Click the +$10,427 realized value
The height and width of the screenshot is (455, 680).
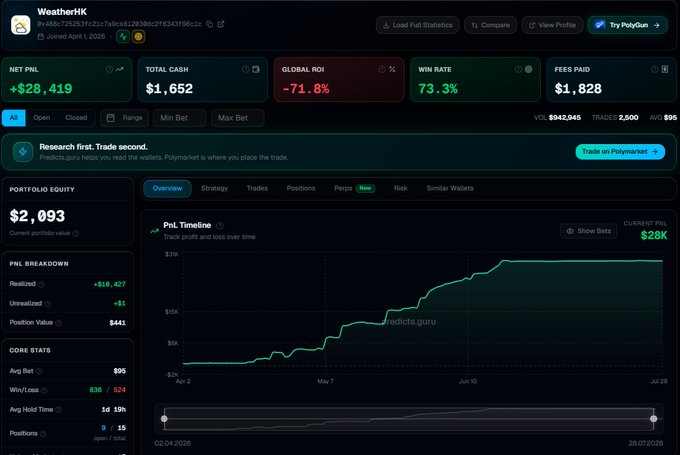[109, 285]
